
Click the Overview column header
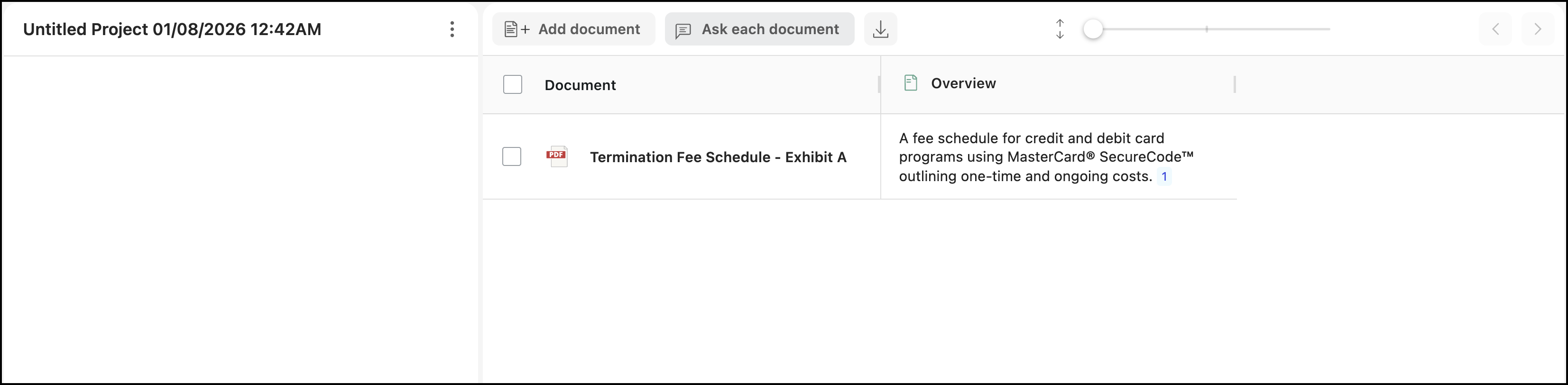point(963,83)
